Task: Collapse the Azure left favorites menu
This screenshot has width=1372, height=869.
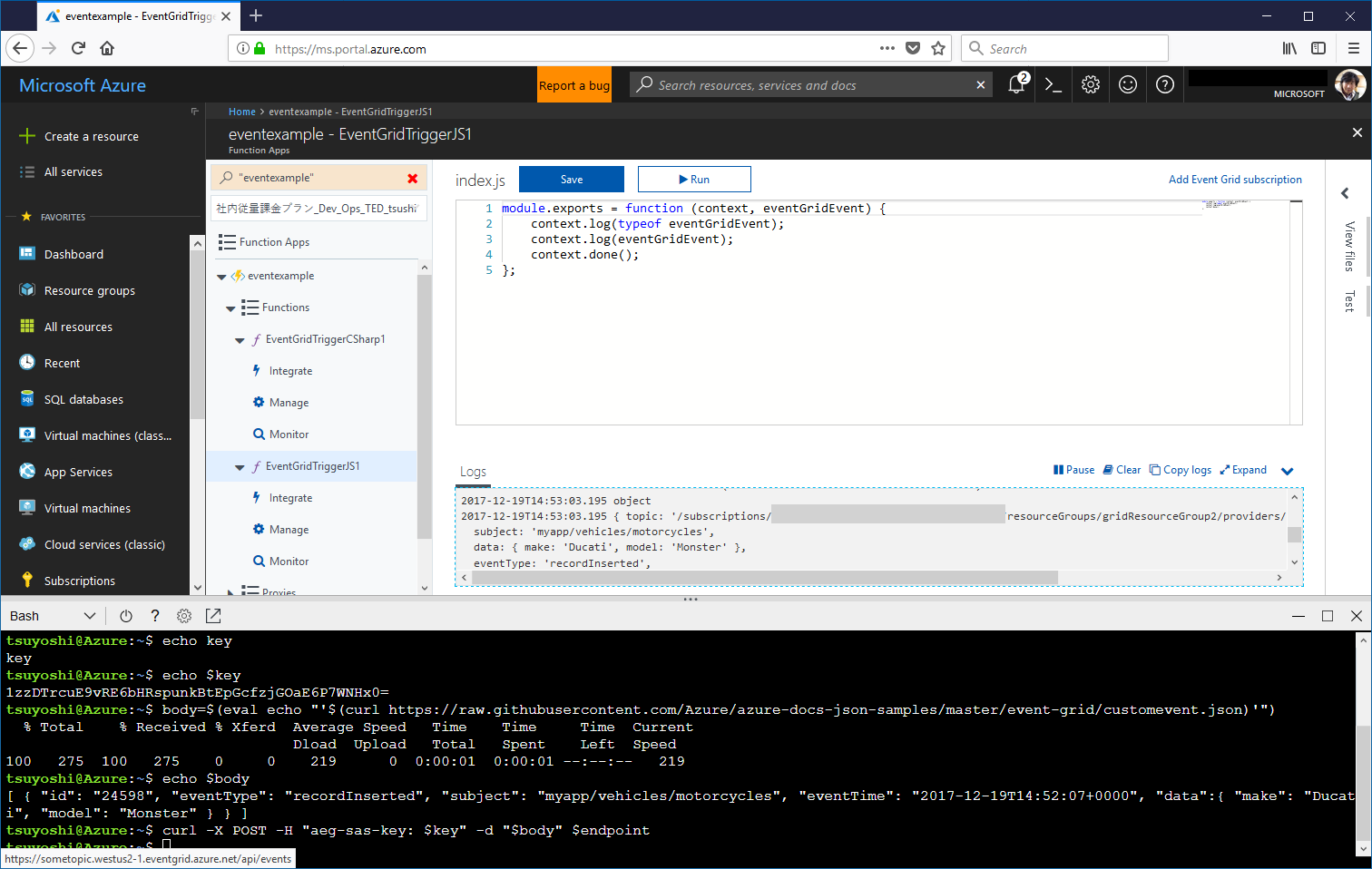Action: pos(194,112)
